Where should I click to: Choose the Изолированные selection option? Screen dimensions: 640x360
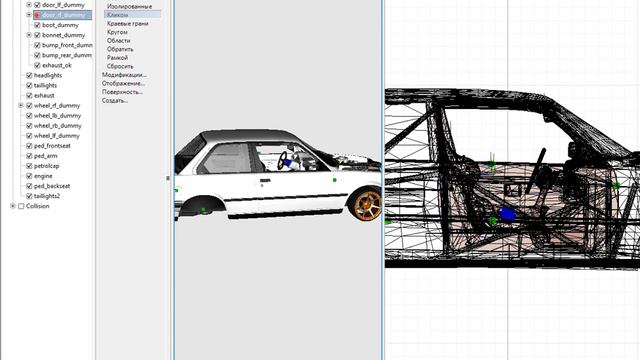coord(129,7)
